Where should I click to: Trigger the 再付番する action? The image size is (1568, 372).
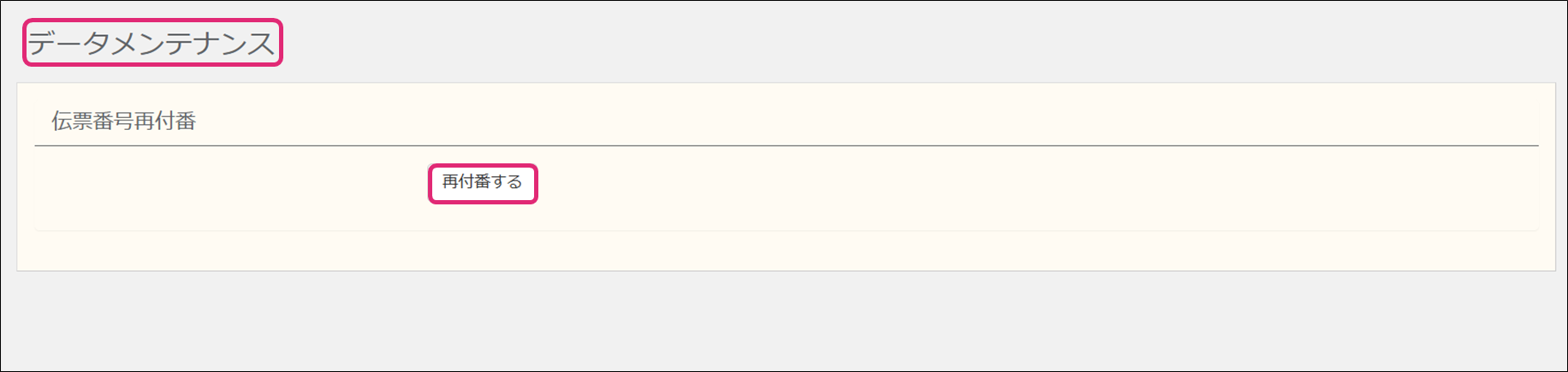click(482, 183)
